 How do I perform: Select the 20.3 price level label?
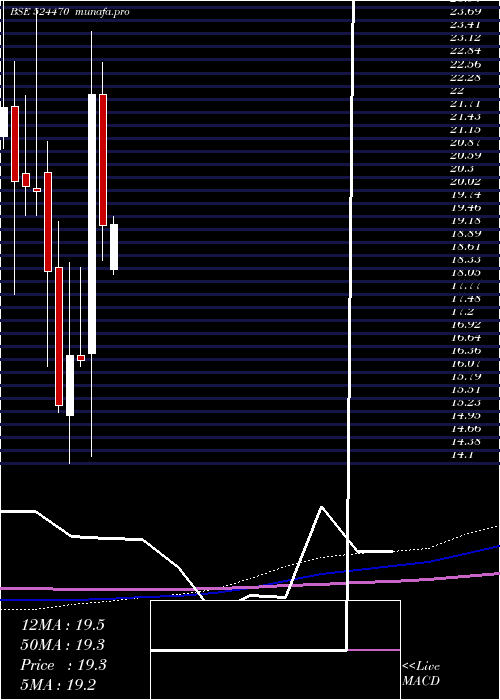point(461,169)
